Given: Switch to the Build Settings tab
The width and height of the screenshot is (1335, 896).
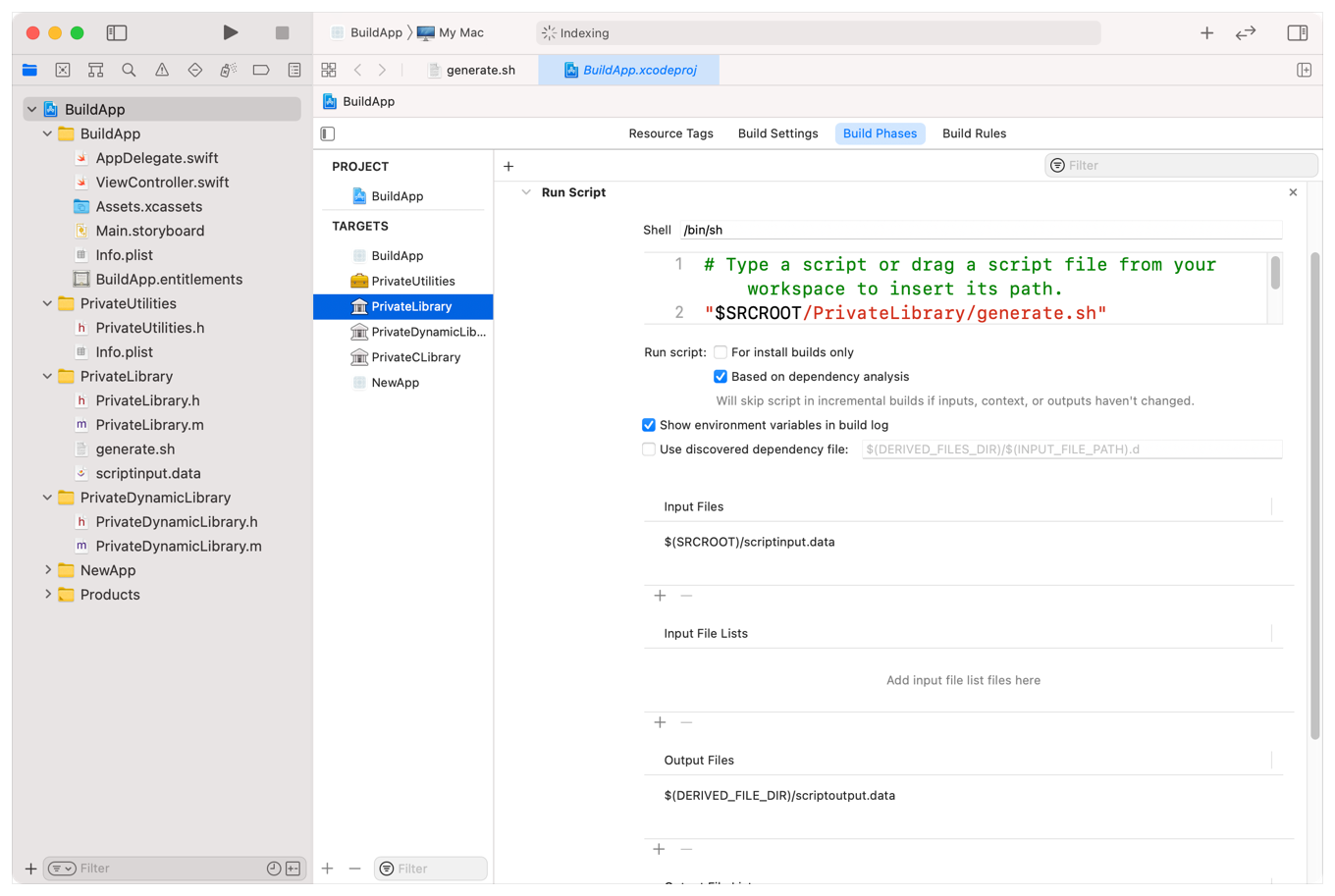Looking at the screenshot, I should click(x=777, y=132).
